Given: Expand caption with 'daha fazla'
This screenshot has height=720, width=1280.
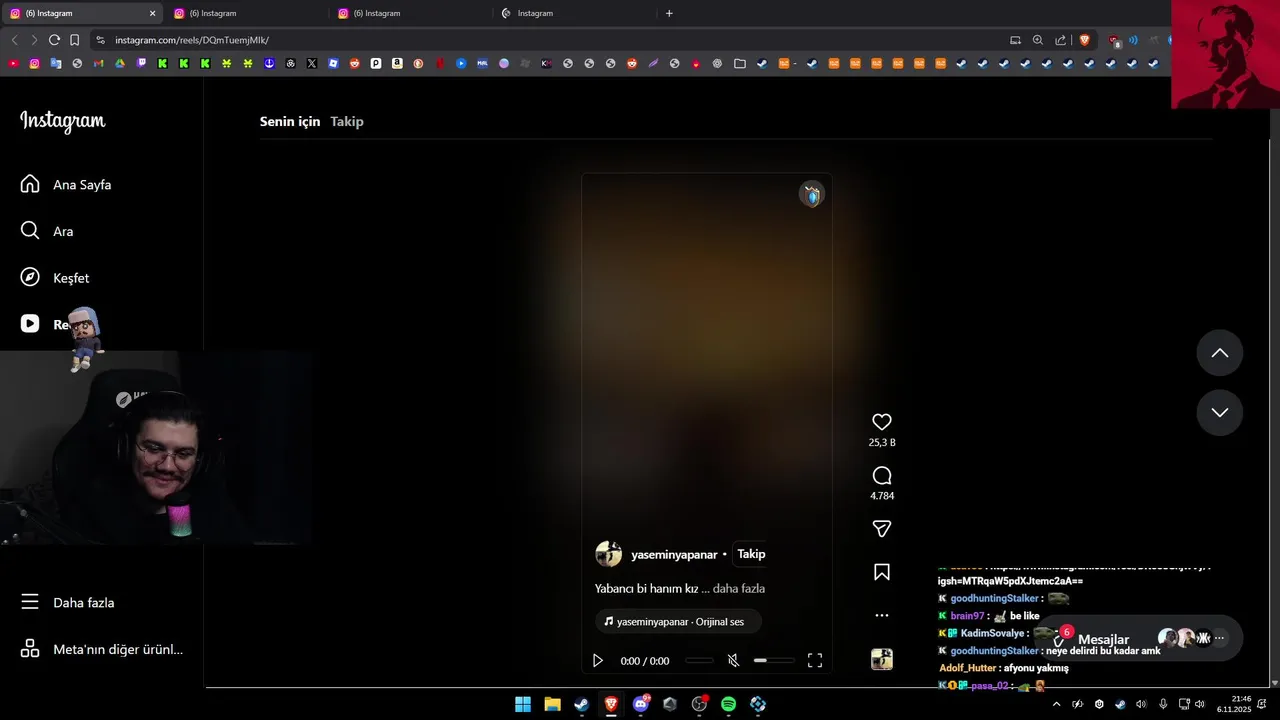Looking at the screenshot, I should click(739, 589).
